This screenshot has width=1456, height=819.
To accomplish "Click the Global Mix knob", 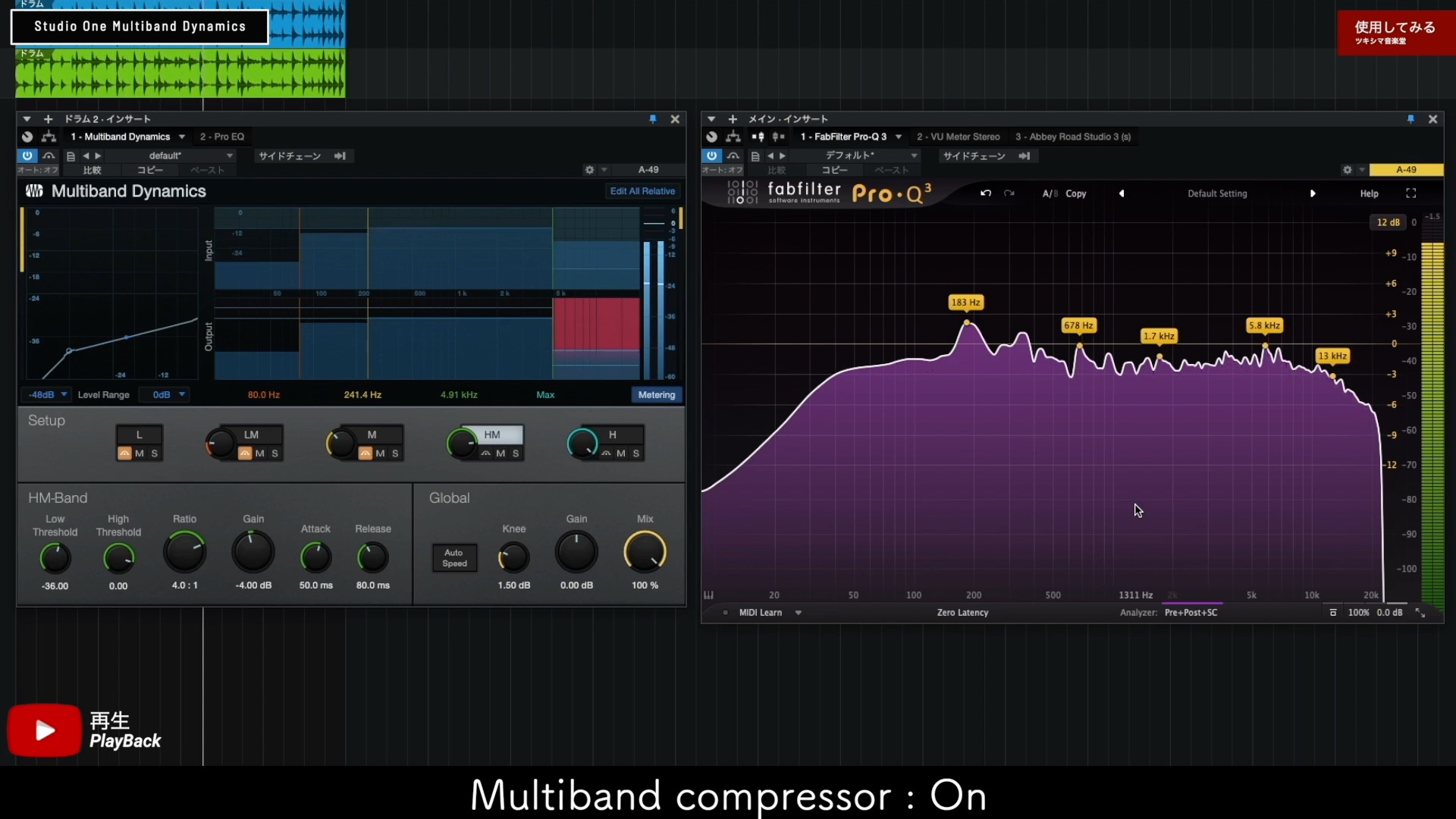I will tap(645, 552).
